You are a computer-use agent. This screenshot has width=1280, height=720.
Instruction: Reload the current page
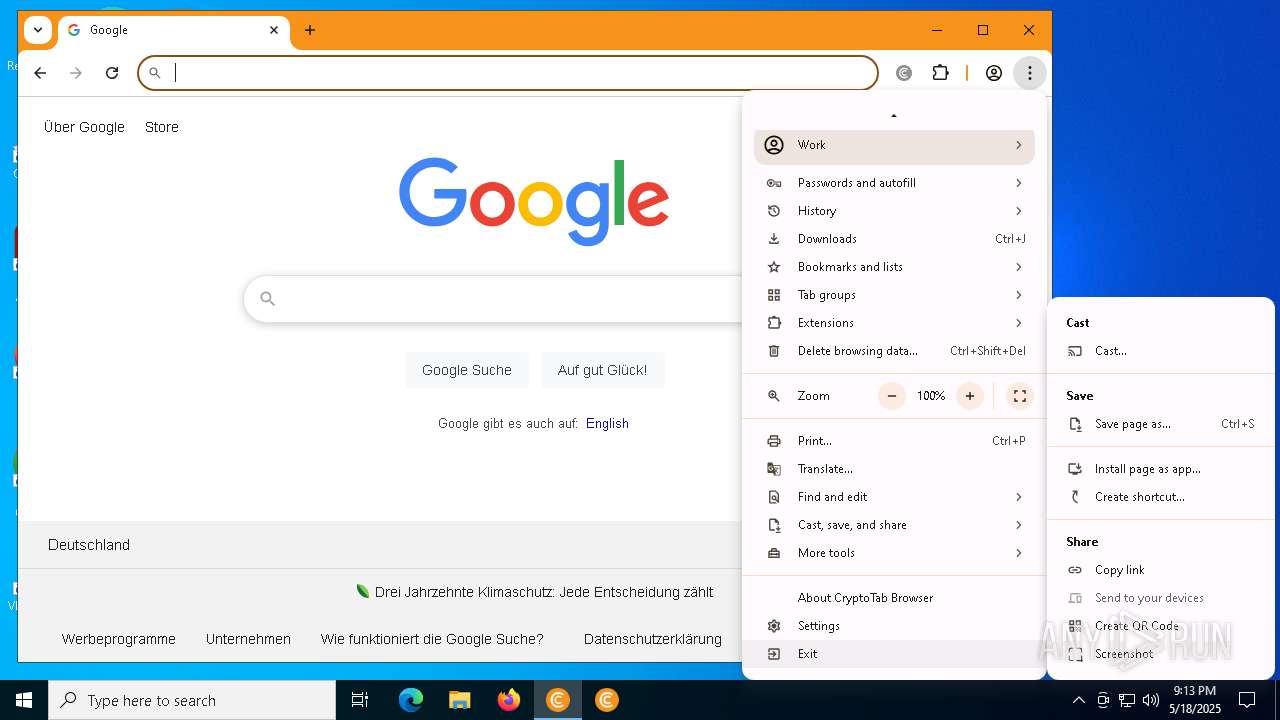coord(112,73)
